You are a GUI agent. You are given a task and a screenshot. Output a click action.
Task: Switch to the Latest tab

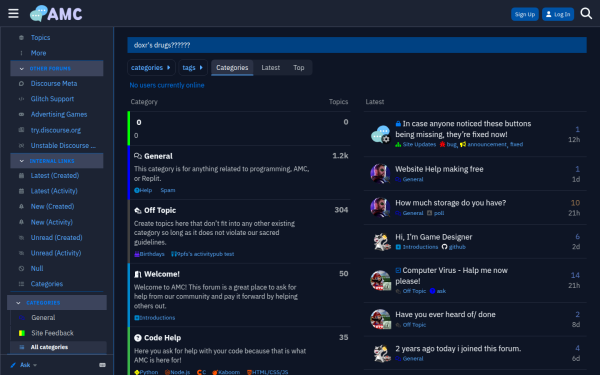coord(271,68)
